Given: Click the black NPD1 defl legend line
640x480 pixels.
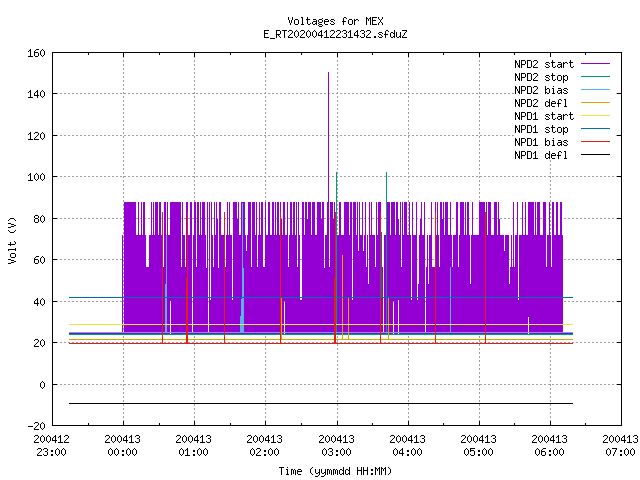Looking at the screenshot, I should (x=595, y=155).
